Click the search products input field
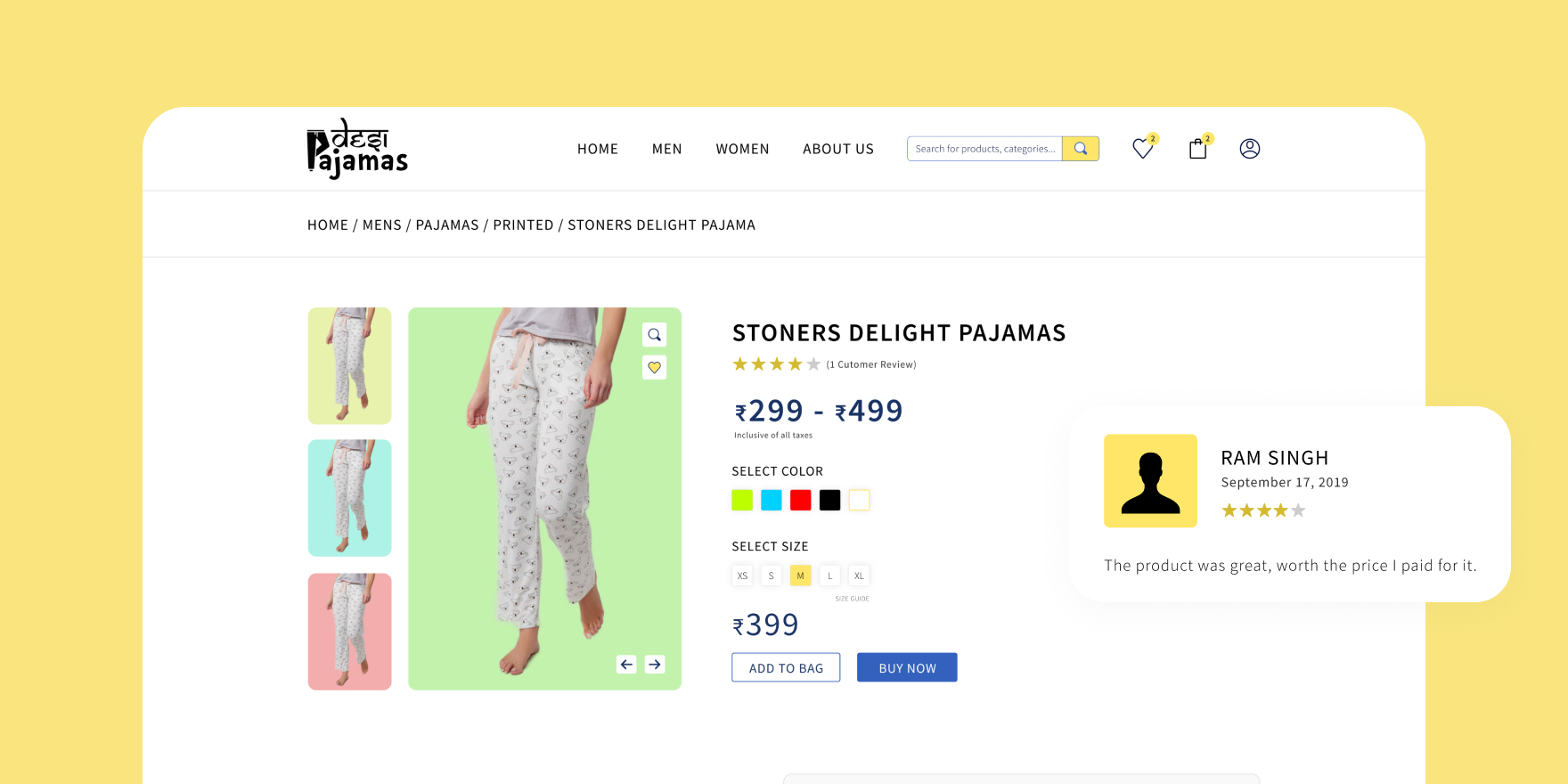This screenshot has width=1568, height=784. 984,149
